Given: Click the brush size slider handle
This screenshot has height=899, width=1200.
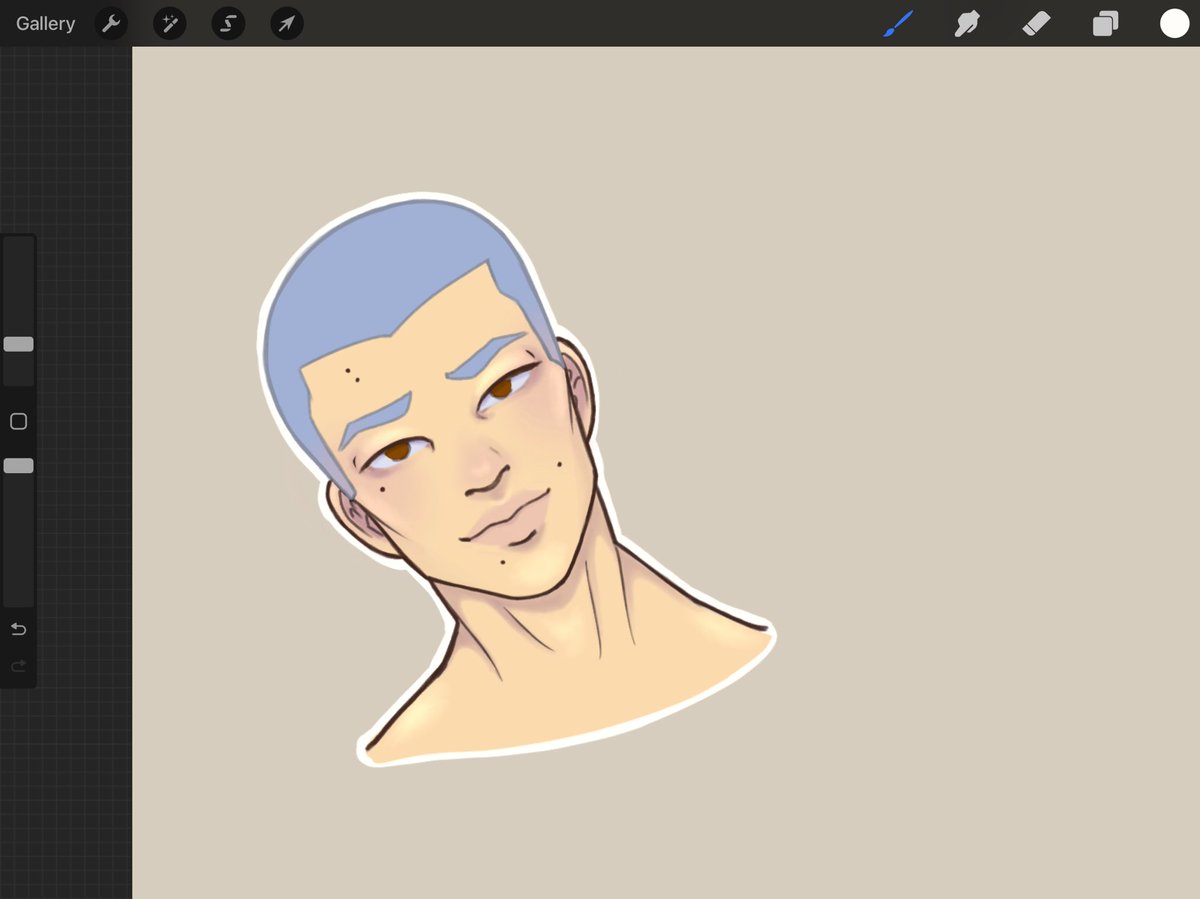Looking at the screenshot, I should [x=18, y=344].
